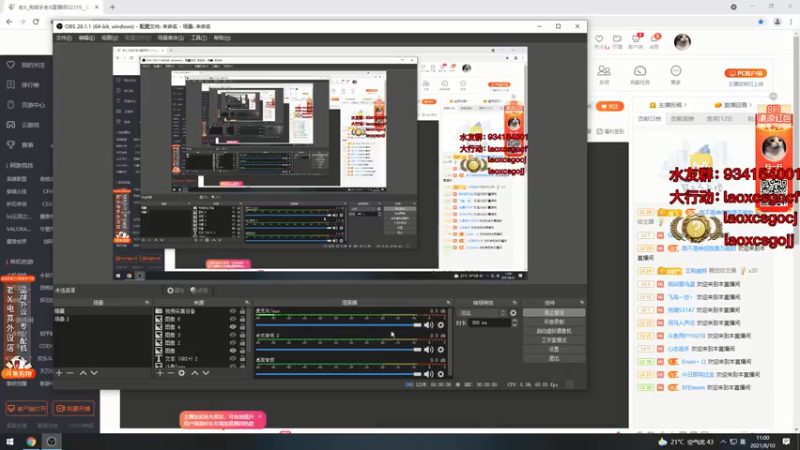Open source properties gear in sources toolbar

[182, 373]
